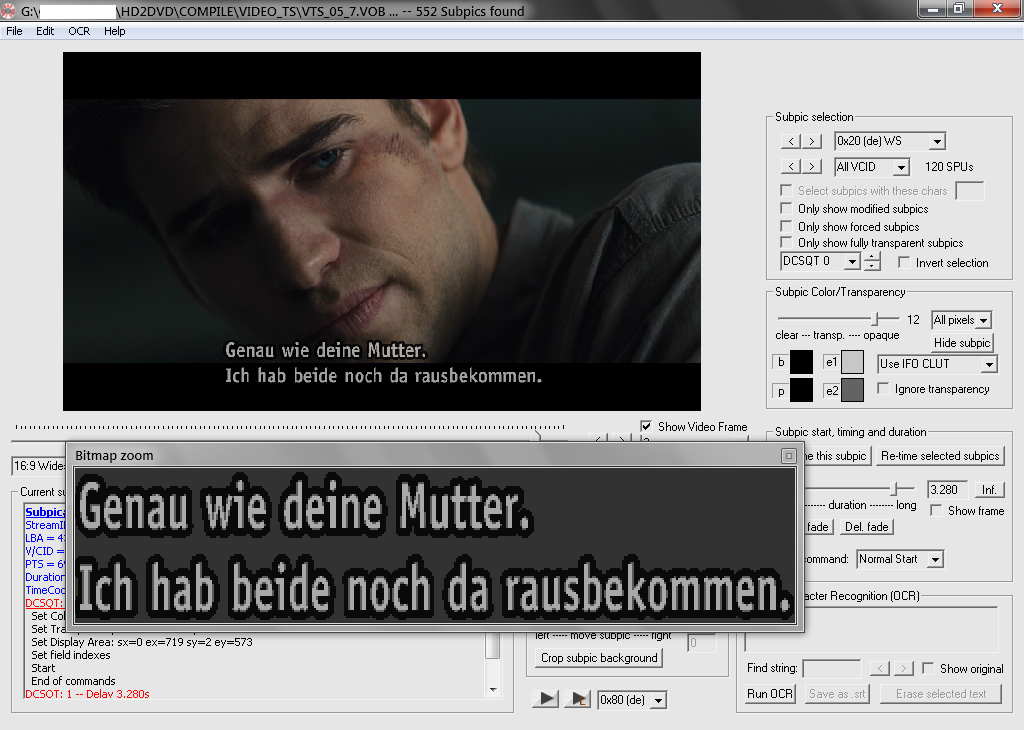Enable the Show frame checkbox
1024x730 pixels.
(x=936, y=511)
